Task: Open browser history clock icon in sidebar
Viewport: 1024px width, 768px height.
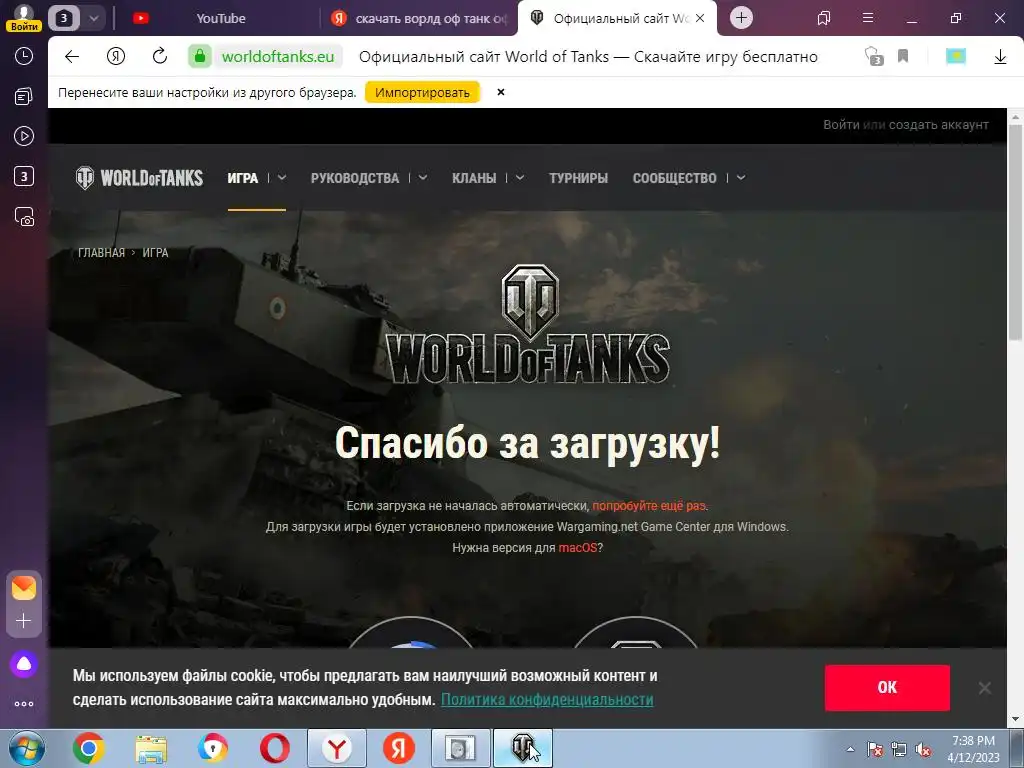Action: pos(24,56)
